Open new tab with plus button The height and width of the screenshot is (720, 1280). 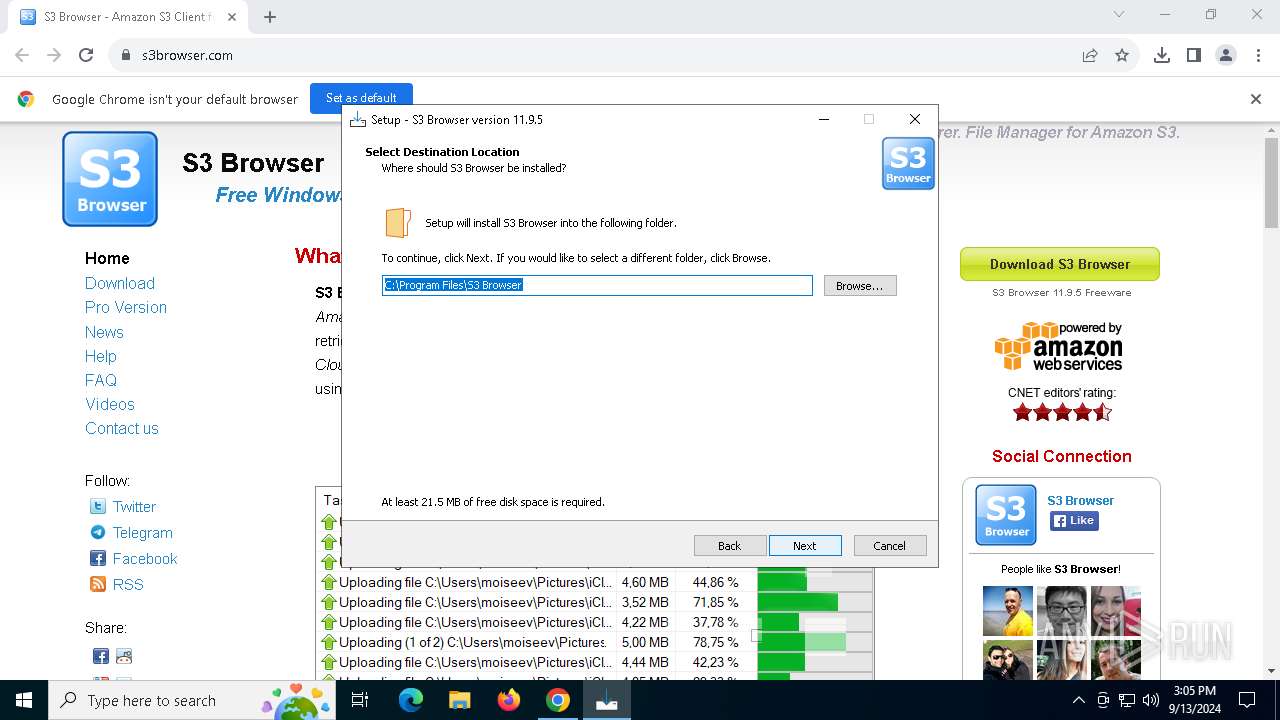(270, 16)
